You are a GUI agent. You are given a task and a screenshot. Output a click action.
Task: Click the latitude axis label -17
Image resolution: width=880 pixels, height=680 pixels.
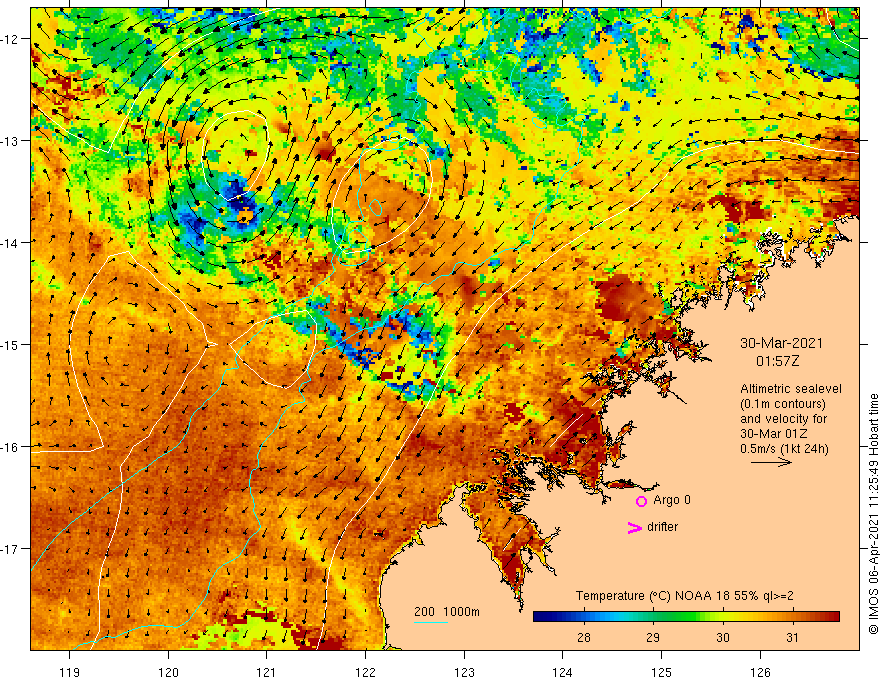point(10,549)
